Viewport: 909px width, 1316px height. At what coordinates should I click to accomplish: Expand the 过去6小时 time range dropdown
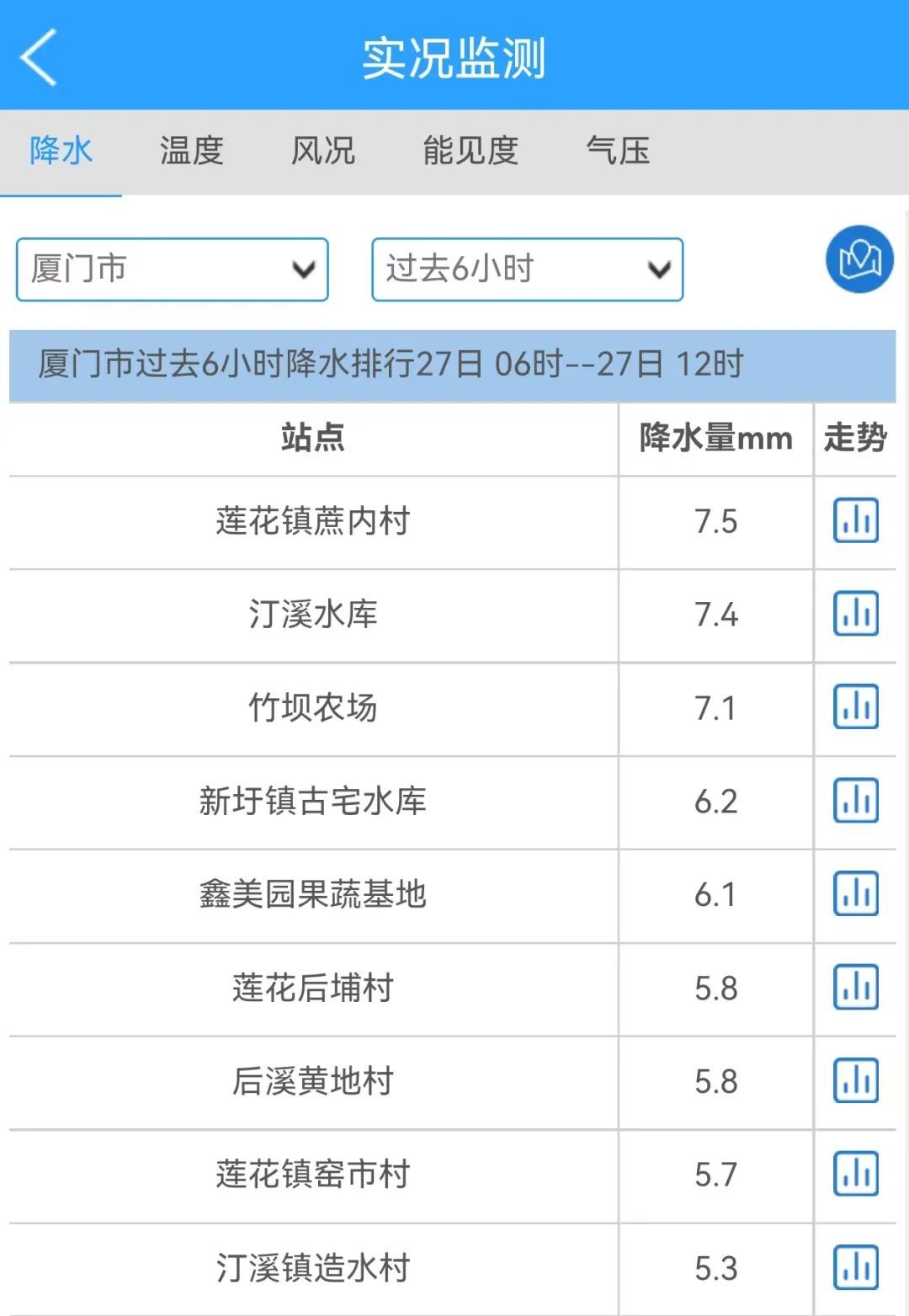pyautogui.click(x=526, y=269)
